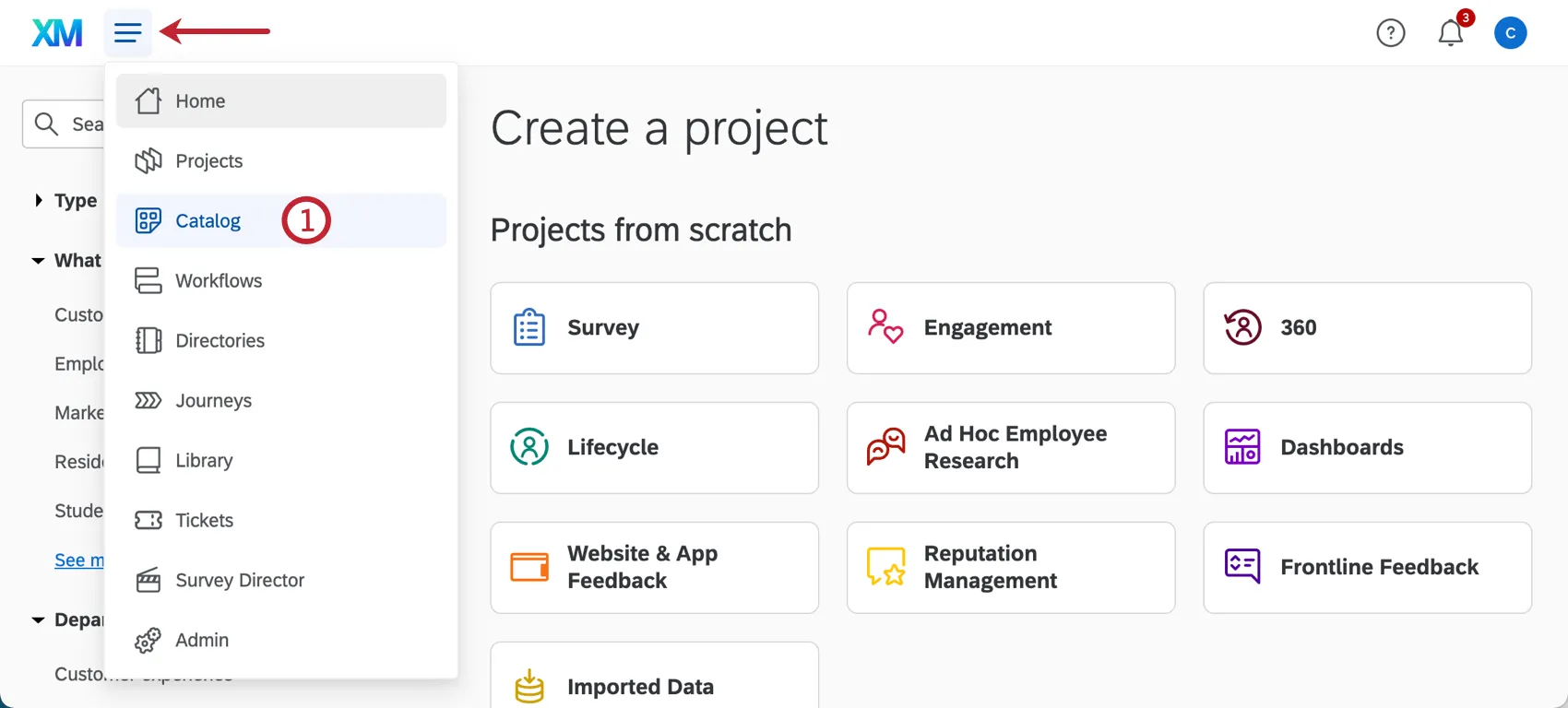The width and height of the screenshot is (1568, 708).
Task: Collapse the Department filter section
Action: point(39,620)
